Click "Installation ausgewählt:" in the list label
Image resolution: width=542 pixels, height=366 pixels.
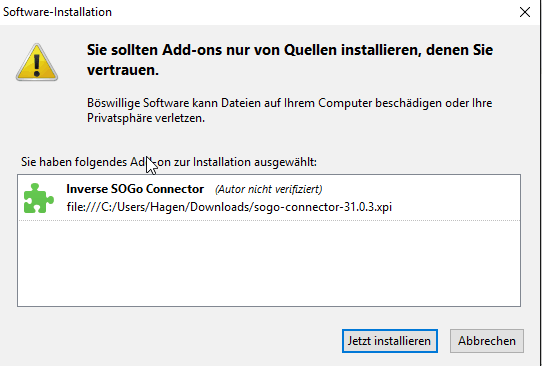point(255,162)
